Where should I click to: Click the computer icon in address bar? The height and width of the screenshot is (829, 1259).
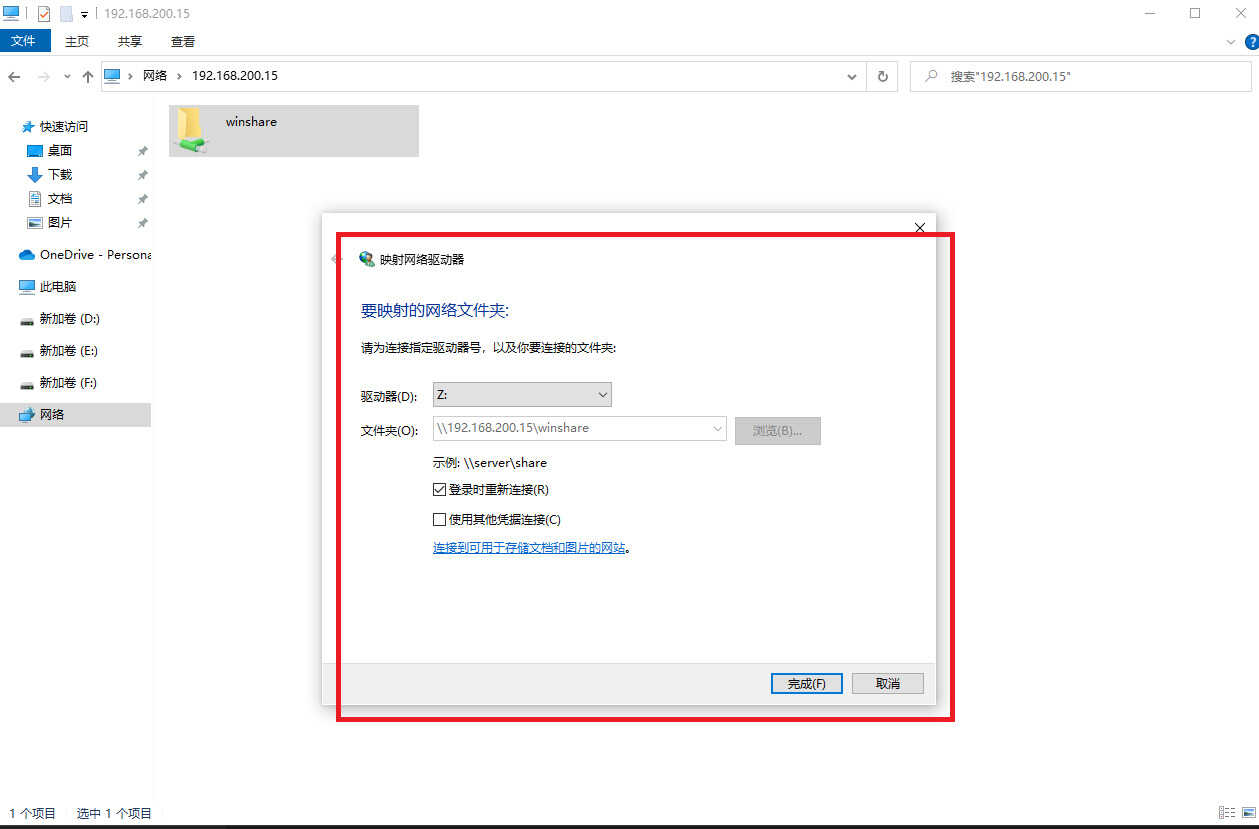[112, 76]
